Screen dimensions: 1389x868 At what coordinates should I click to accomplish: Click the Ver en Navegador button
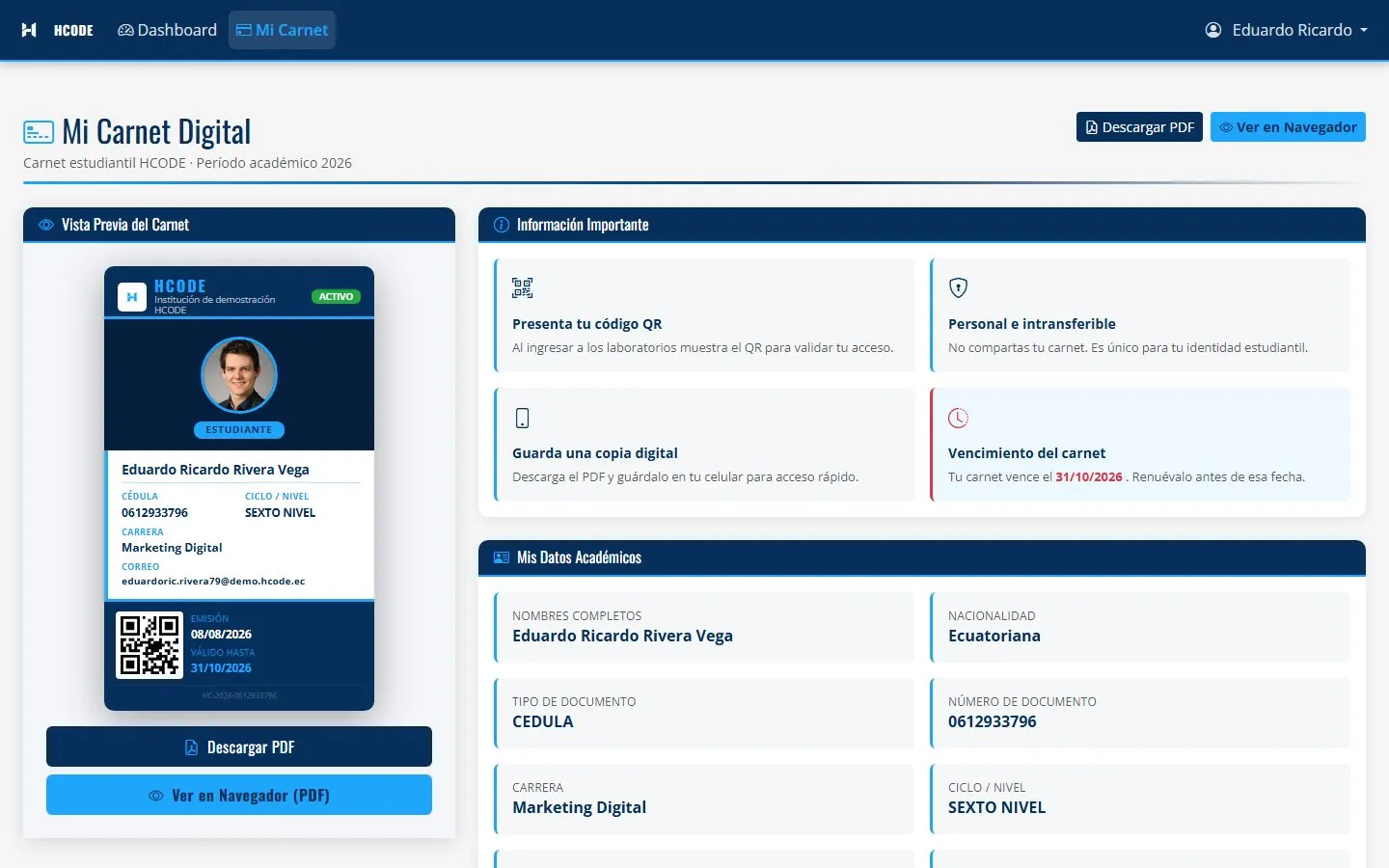click(x=1288, y=127)
